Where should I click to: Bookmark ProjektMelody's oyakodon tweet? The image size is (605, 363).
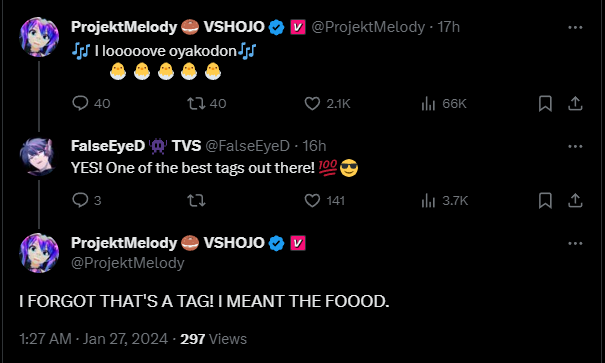(545, 103)
